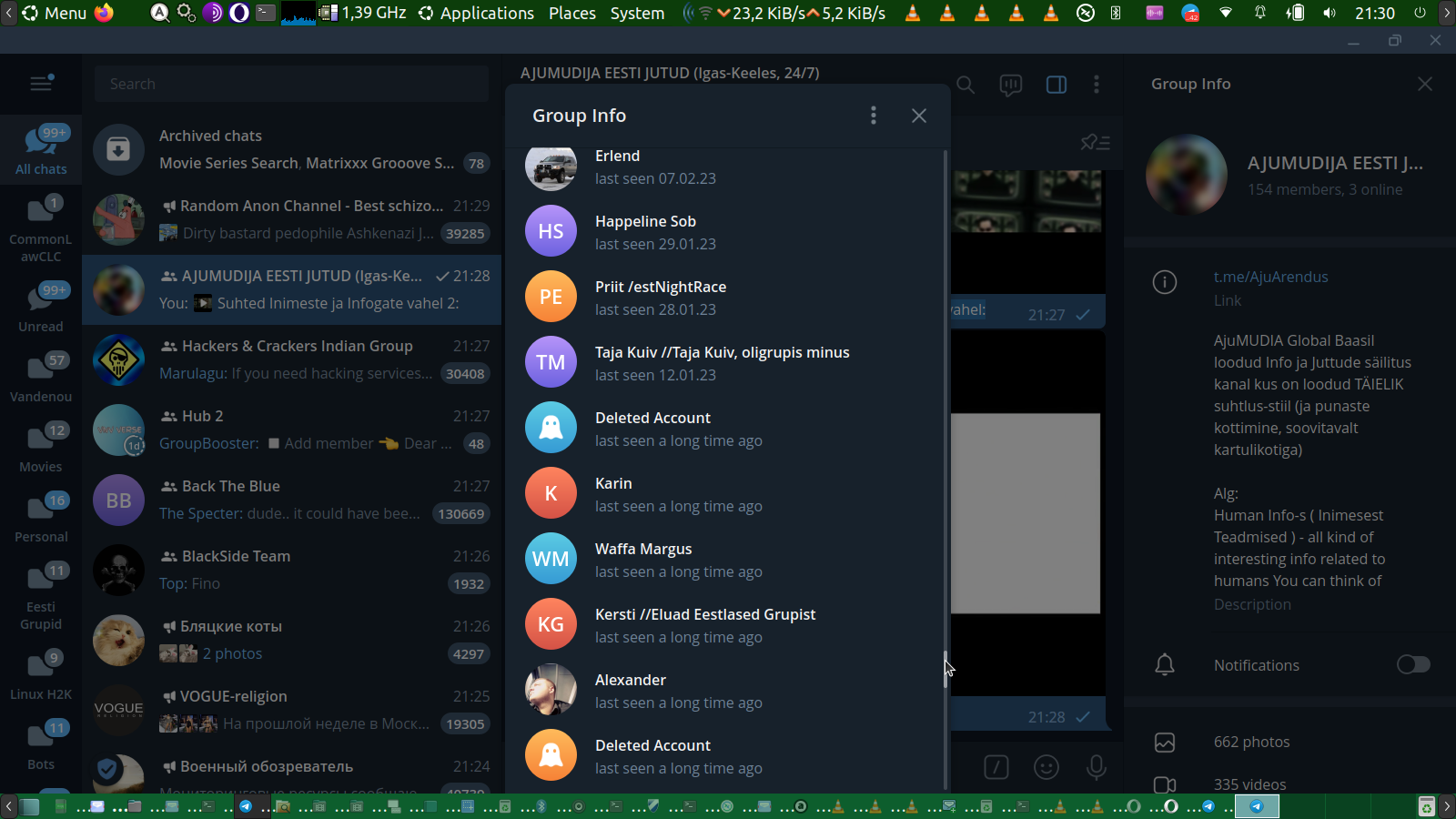1456x819 pixels.
Task: Launch Firefox from the top panel
Action: 105,13
